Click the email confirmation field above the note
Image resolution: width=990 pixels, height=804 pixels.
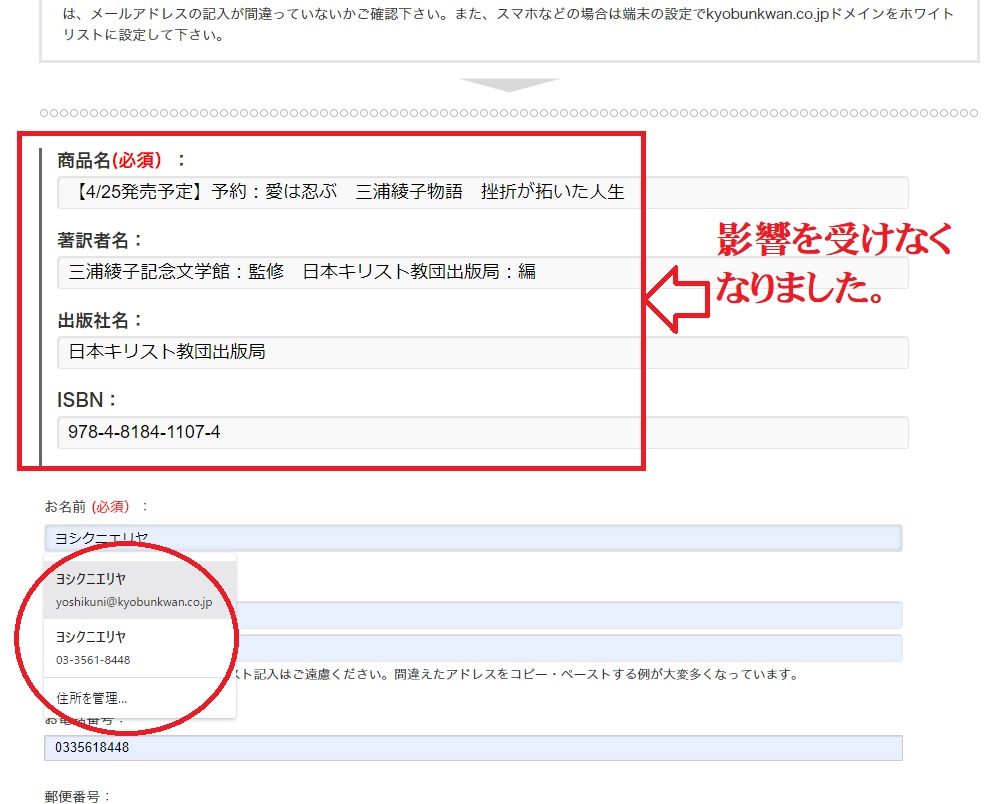point(568,648)
